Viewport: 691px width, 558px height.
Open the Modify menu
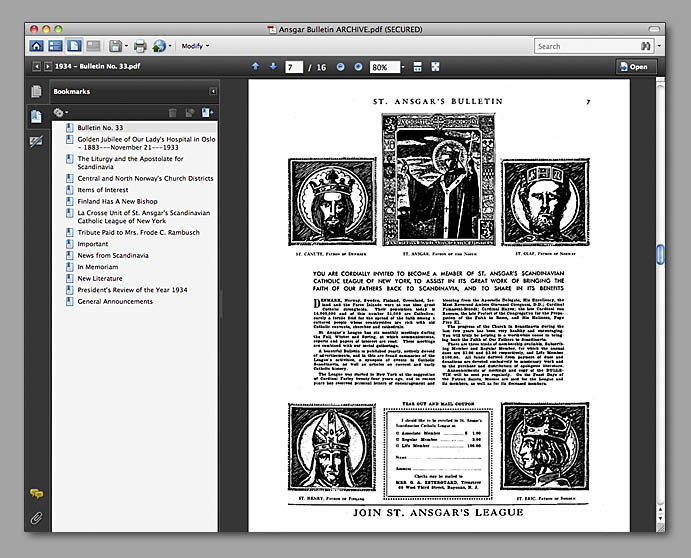pyautogui.click(x=195, y=46)
